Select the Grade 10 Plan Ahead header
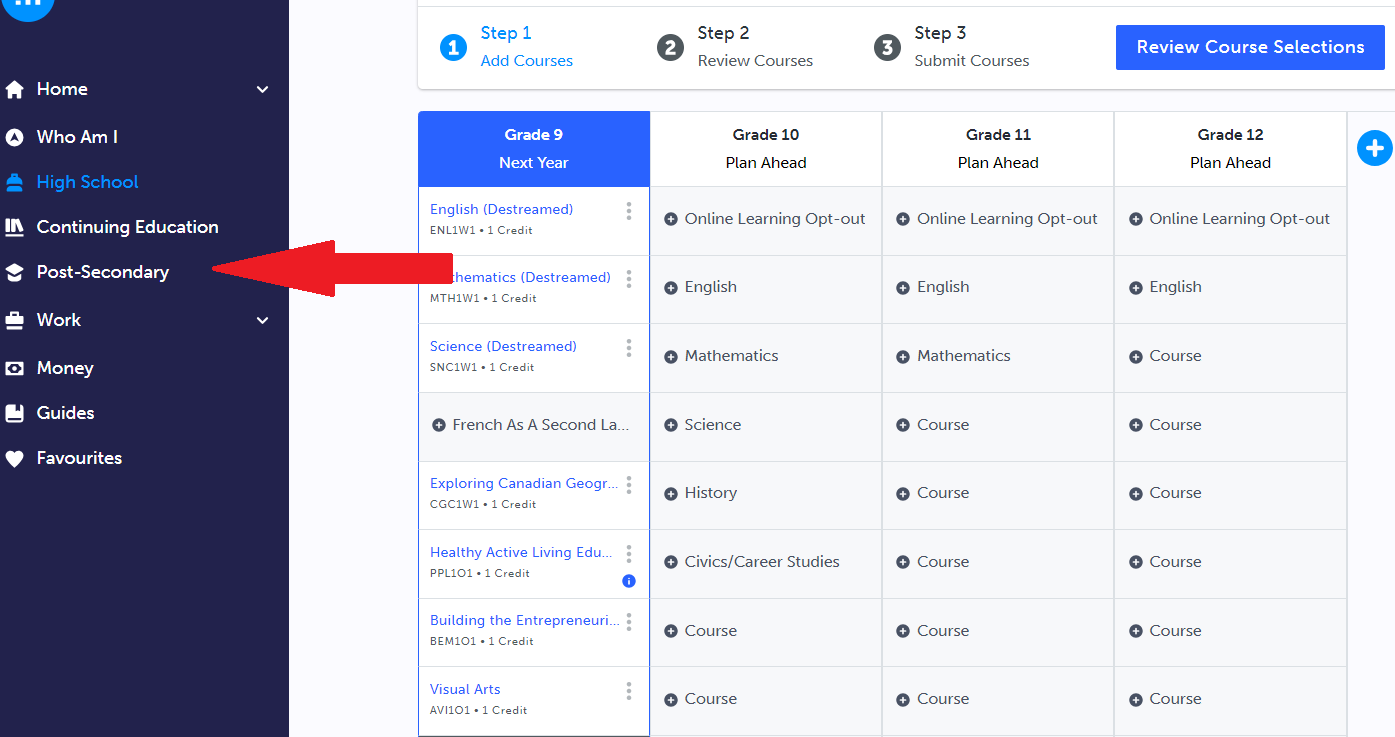 coord(766,149)
